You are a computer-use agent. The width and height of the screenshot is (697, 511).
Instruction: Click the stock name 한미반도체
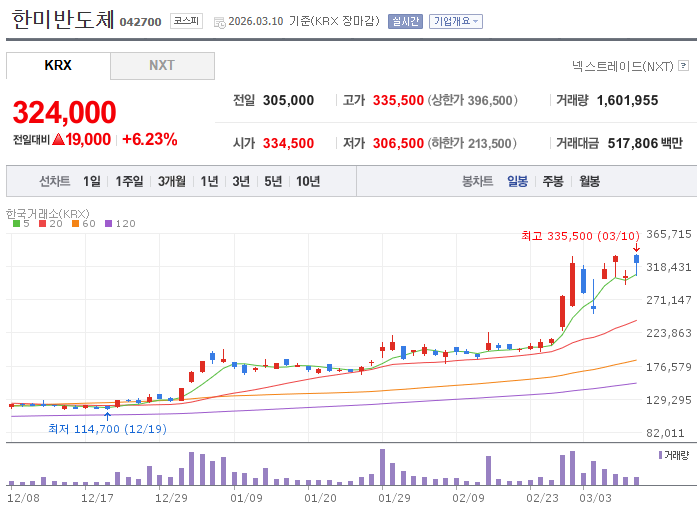(x=63, y=20)
